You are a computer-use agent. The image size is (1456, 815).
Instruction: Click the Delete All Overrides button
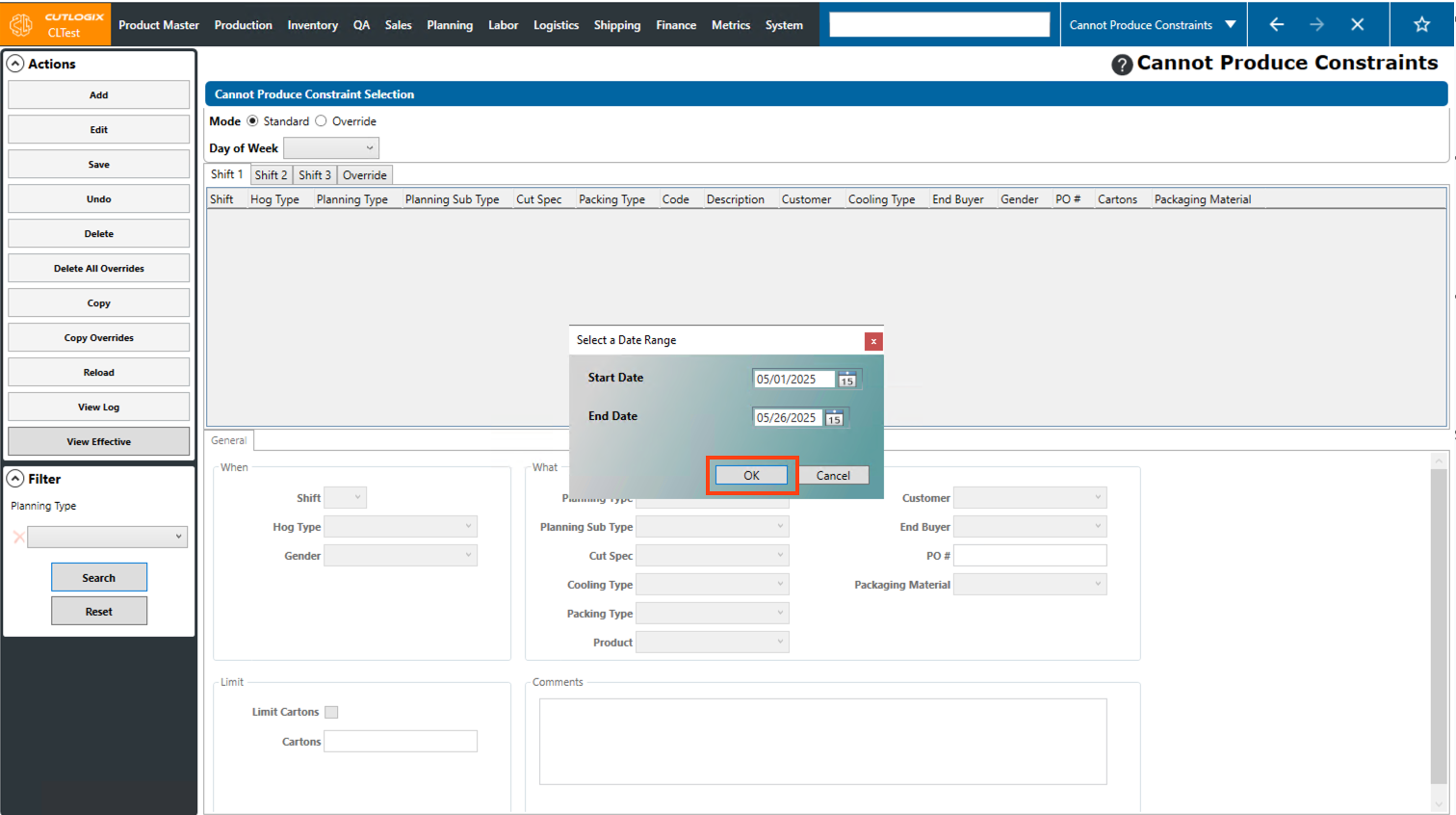[x=98, y=269]
